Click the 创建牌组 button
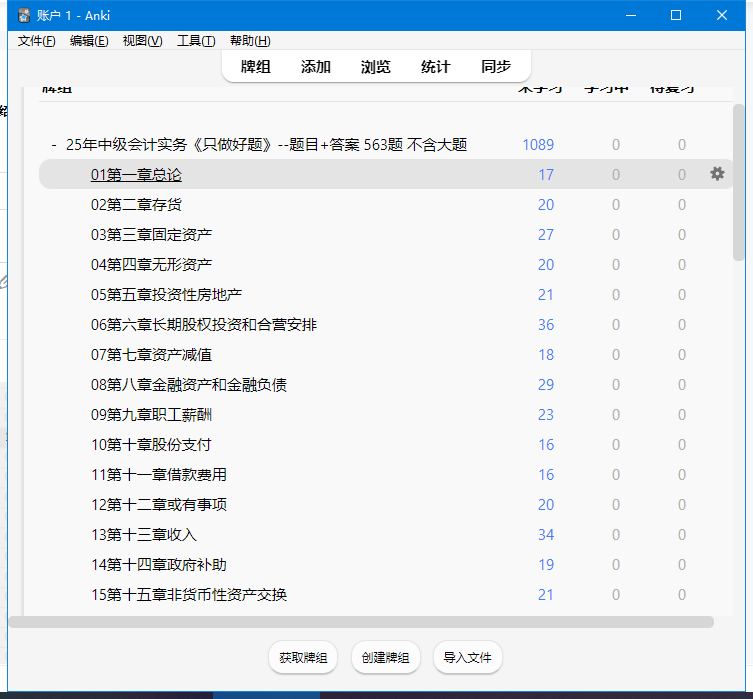Image resolution: width=753 pixels, height=699 pixels. point(385,657)
